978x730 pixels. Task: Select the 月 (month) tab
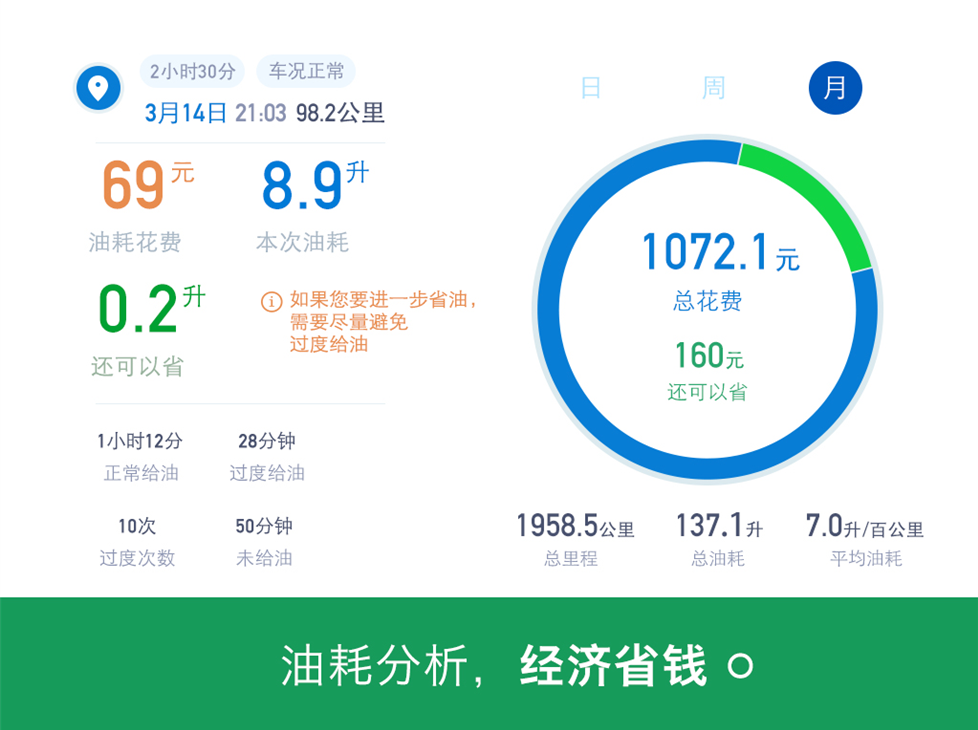835,88
